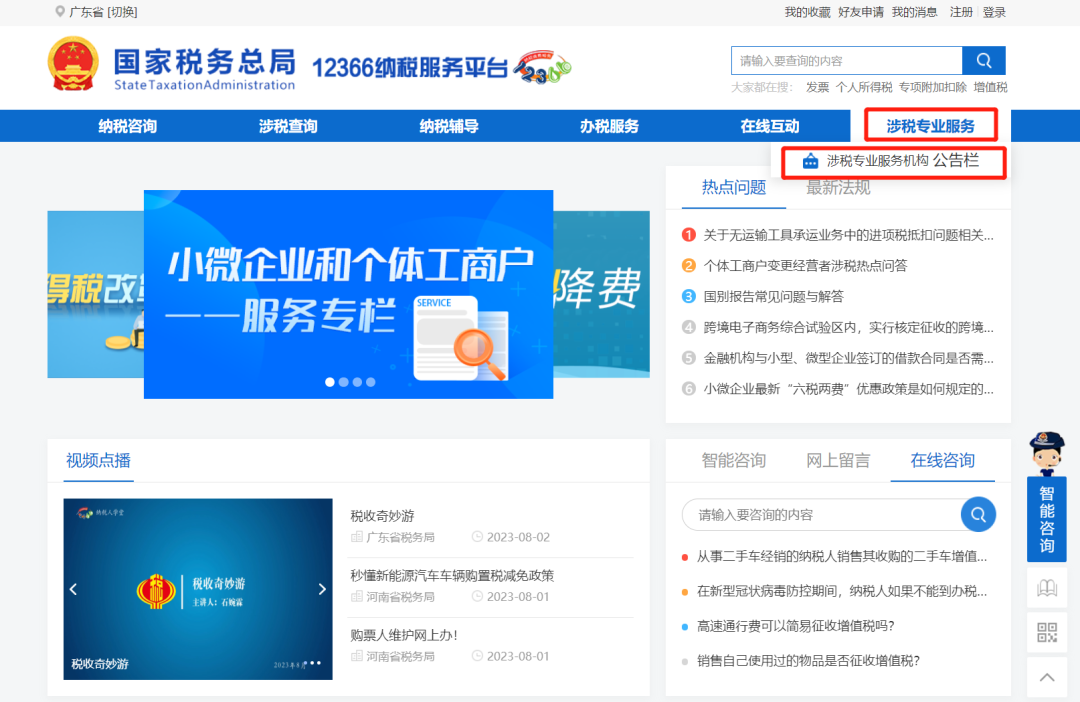Select the last banner carousel dot
The image size is (1080, 702).
tap(371, 382)
